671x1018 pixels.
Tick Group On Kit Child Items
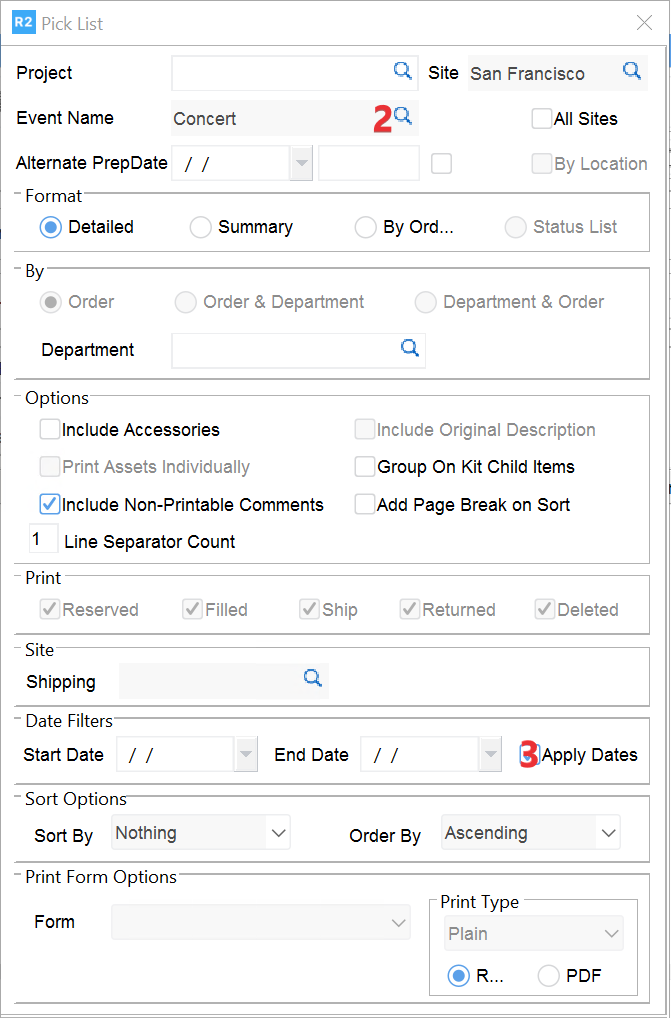(x=365, y=467)
